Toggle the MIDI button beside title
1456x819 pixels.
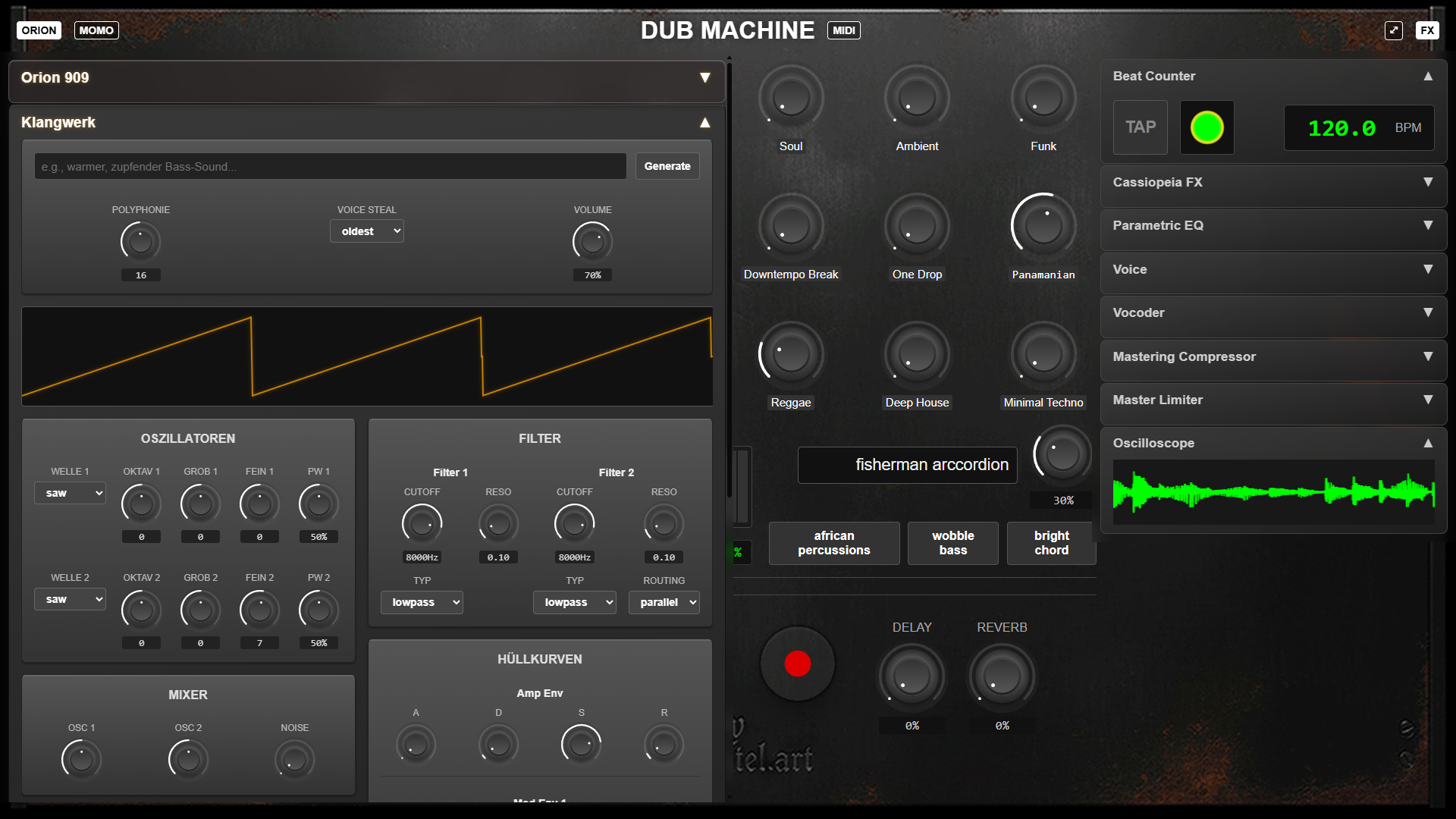point(843,30)
